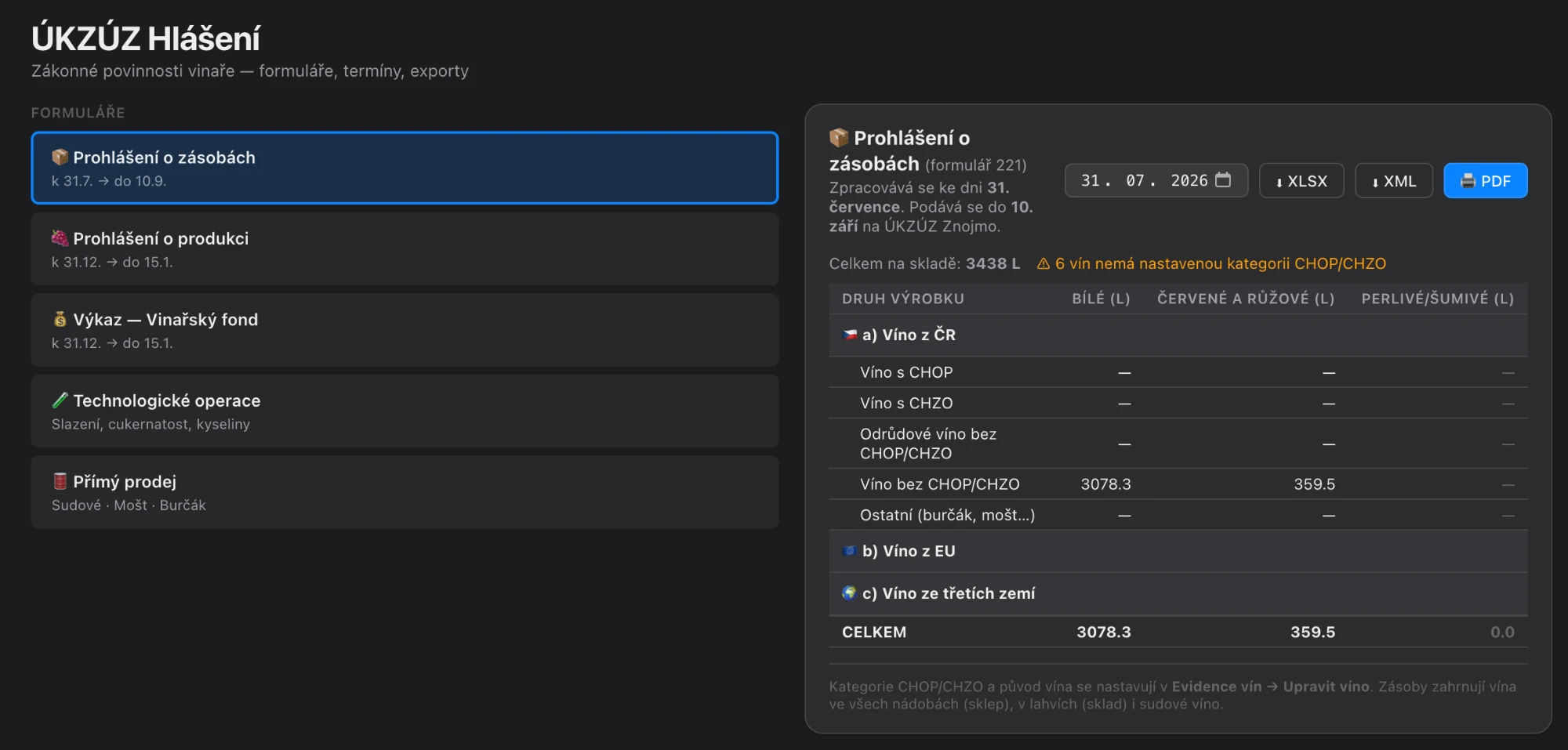
Task: Click the money bag icon of Vinařský fond
Action: coord(60,319)
